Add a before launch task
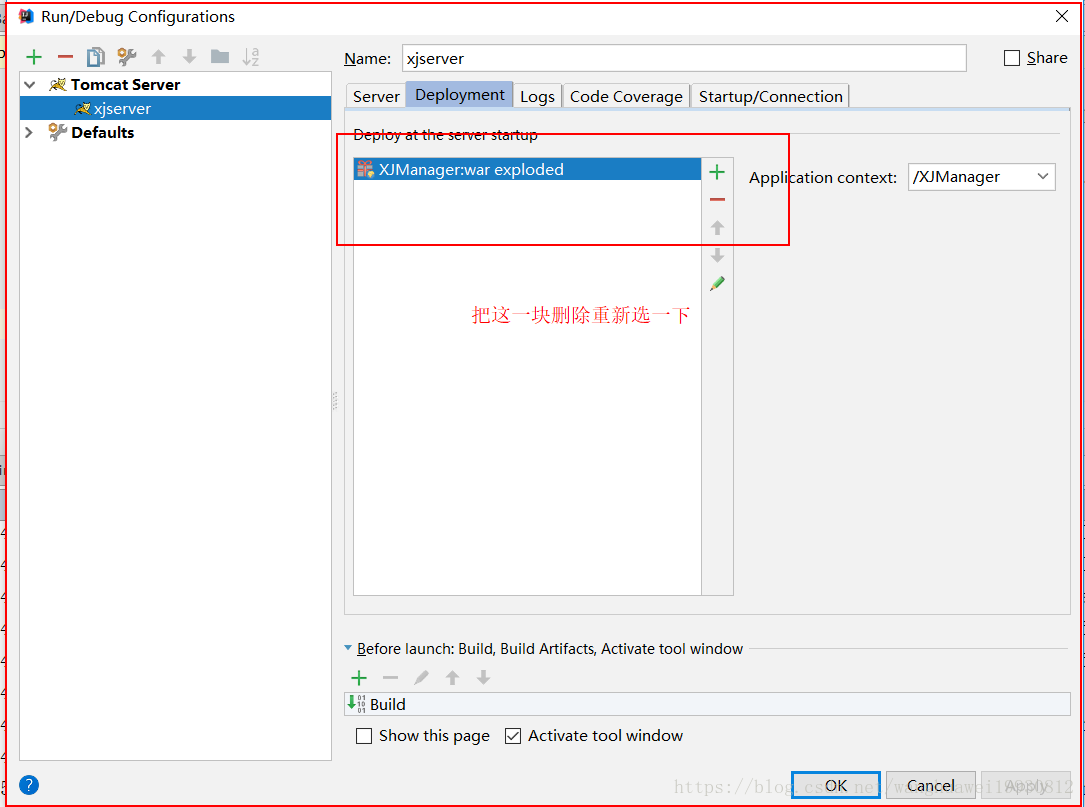Viewport: 1085px width, 807px height. pyautogui.click(x=359, y=678)
